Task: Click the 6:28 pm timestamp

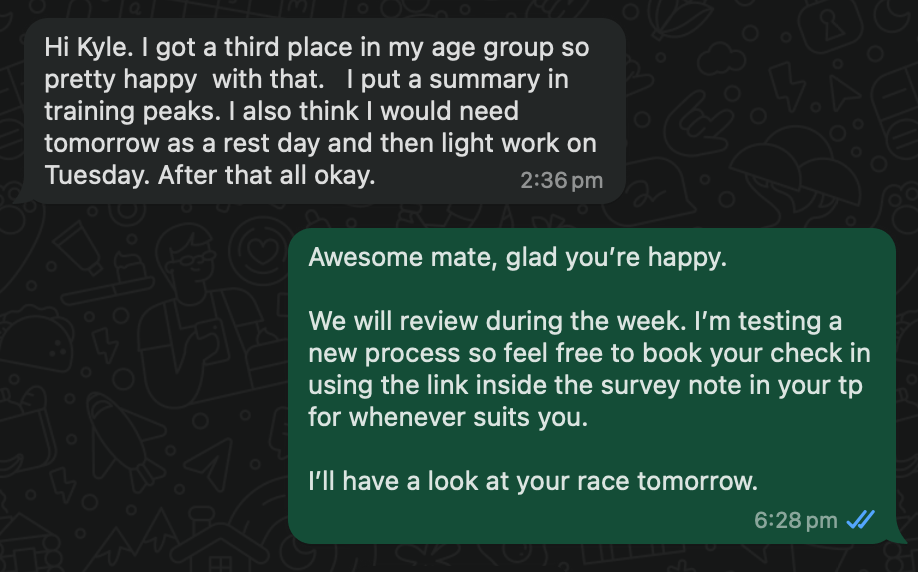Action: pyautogui.click(x=796, y=520)
